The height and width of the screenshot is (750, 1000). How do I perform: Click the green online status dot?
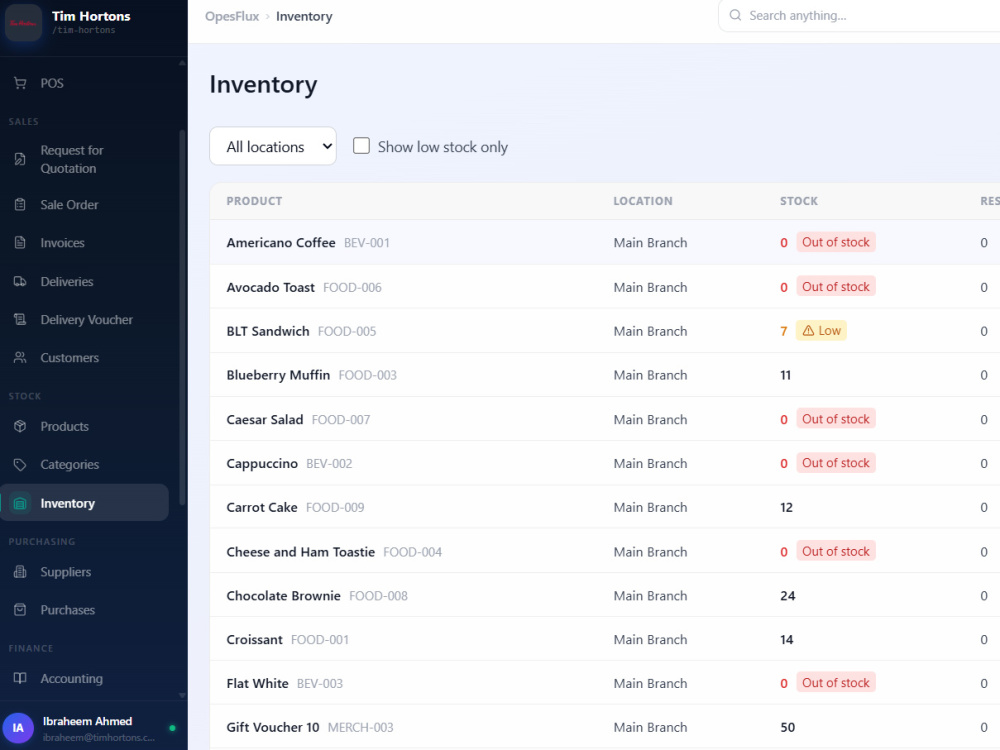coord(172,728)
